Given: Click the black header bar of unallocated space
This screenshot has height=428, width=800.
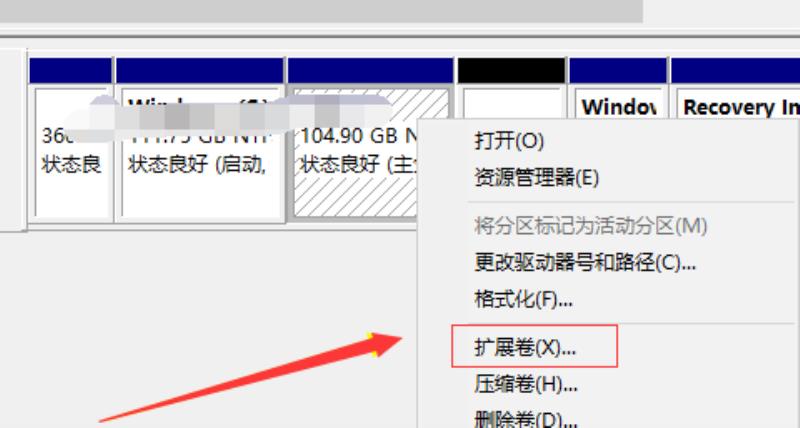Looking at the screenshot, I should point(512,70).
